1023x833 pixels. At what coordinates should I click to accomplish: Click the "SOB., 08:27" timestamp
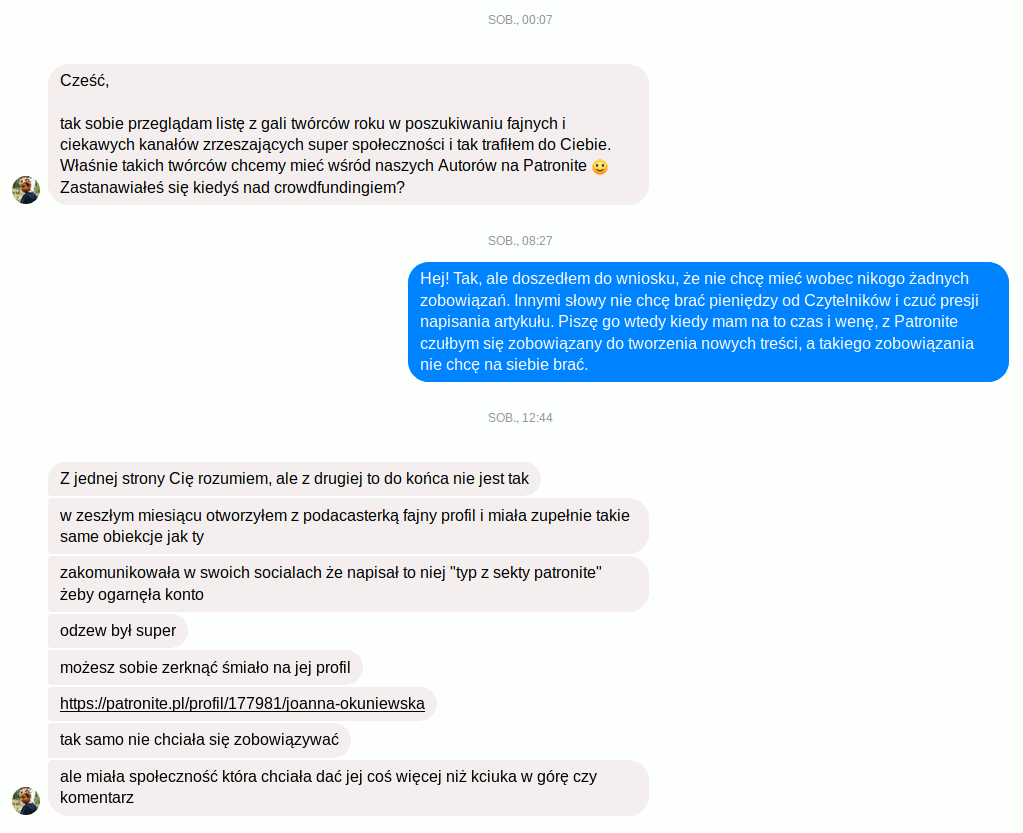[x=520, y=241]
